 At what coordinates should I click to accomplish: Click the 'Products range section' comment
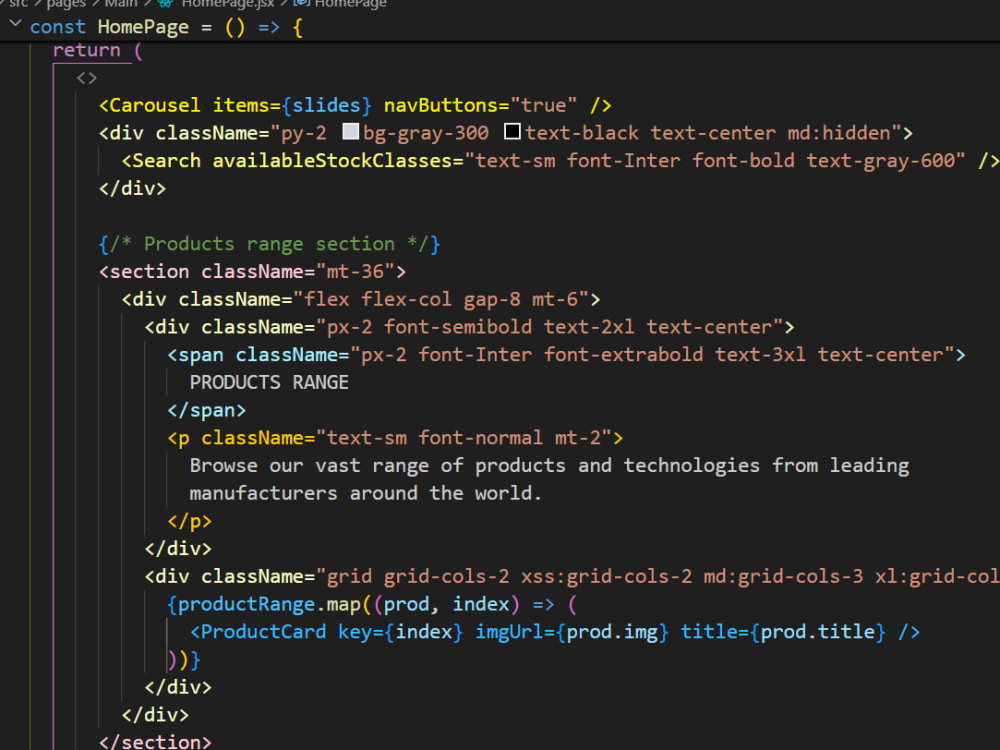(x=269, y=244)
